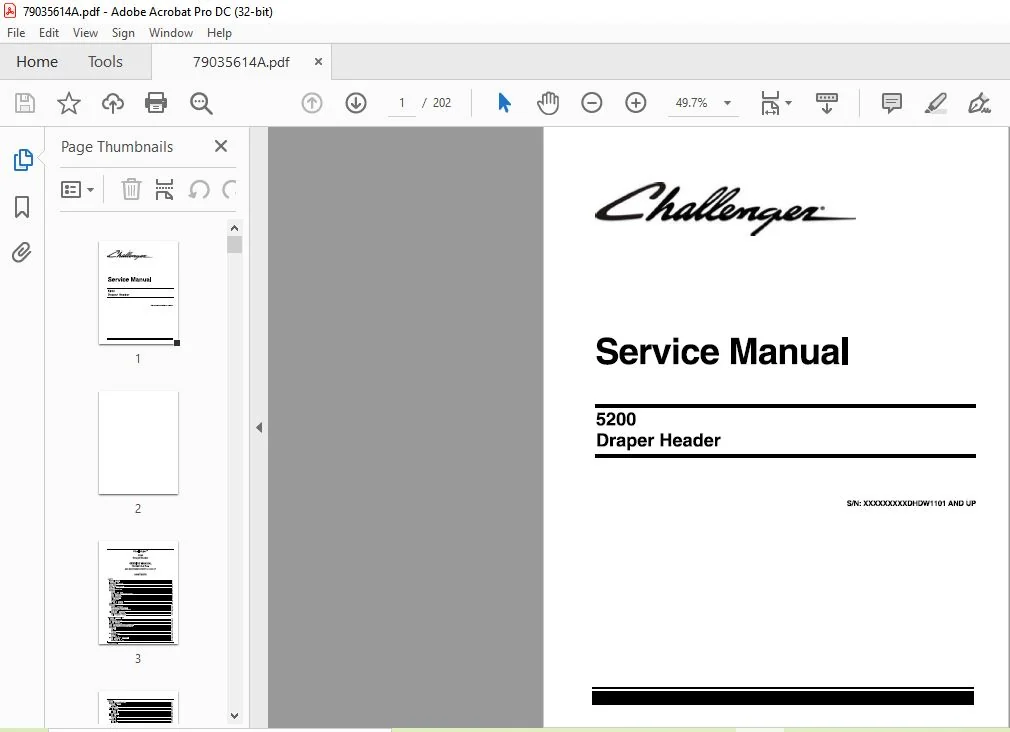Go to the previous page arrow
The height and width of the screenshot is (732, 1010).
click(x=312, y=103)
